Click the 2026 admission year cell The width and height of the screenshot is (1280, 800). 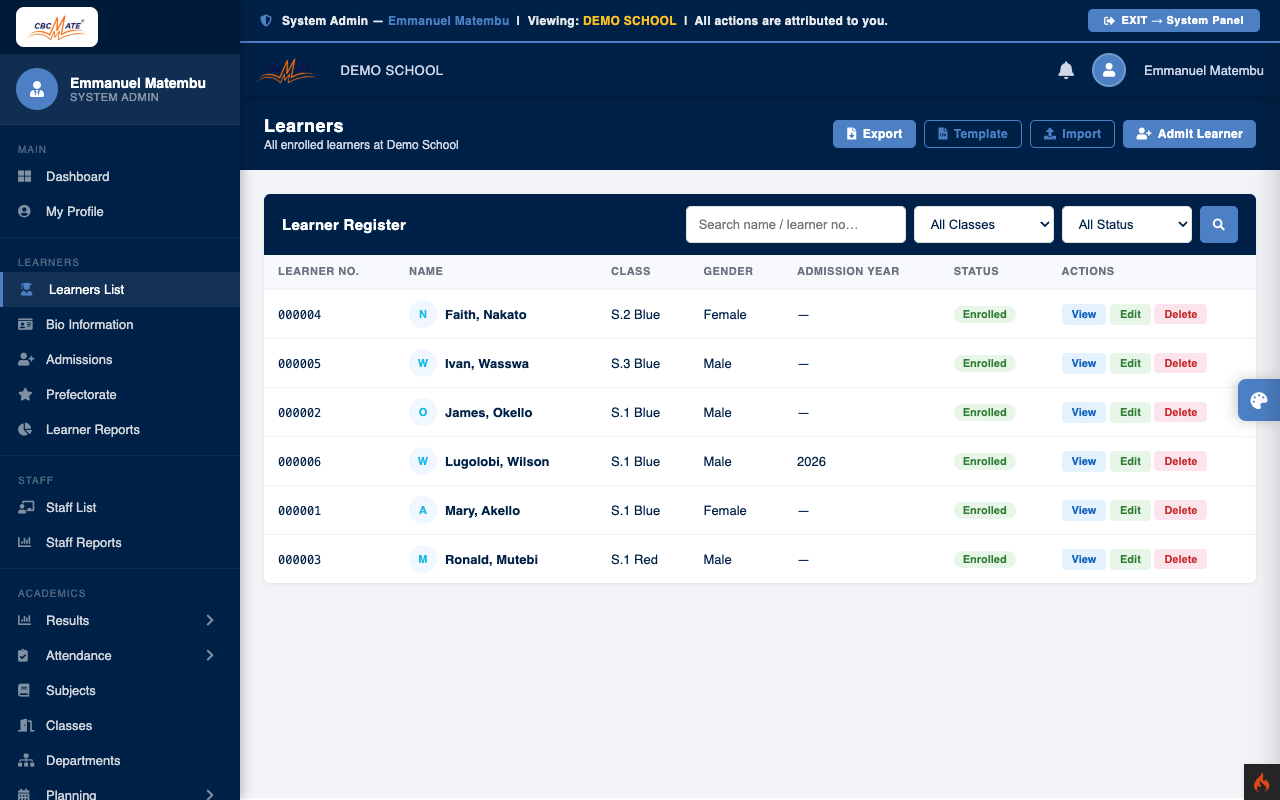811,461
